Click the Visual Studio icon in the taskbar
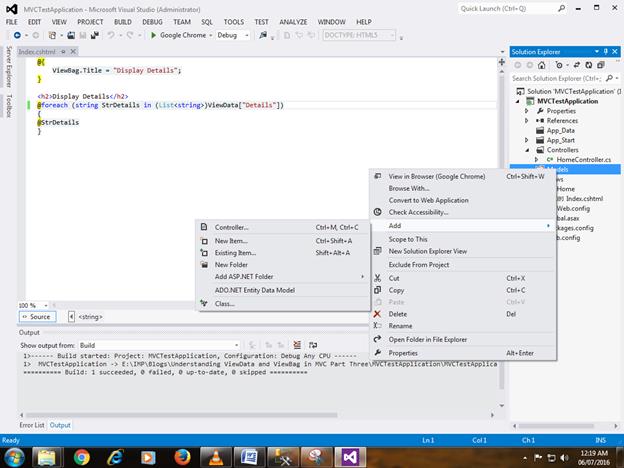 click(x=349, y=455)
